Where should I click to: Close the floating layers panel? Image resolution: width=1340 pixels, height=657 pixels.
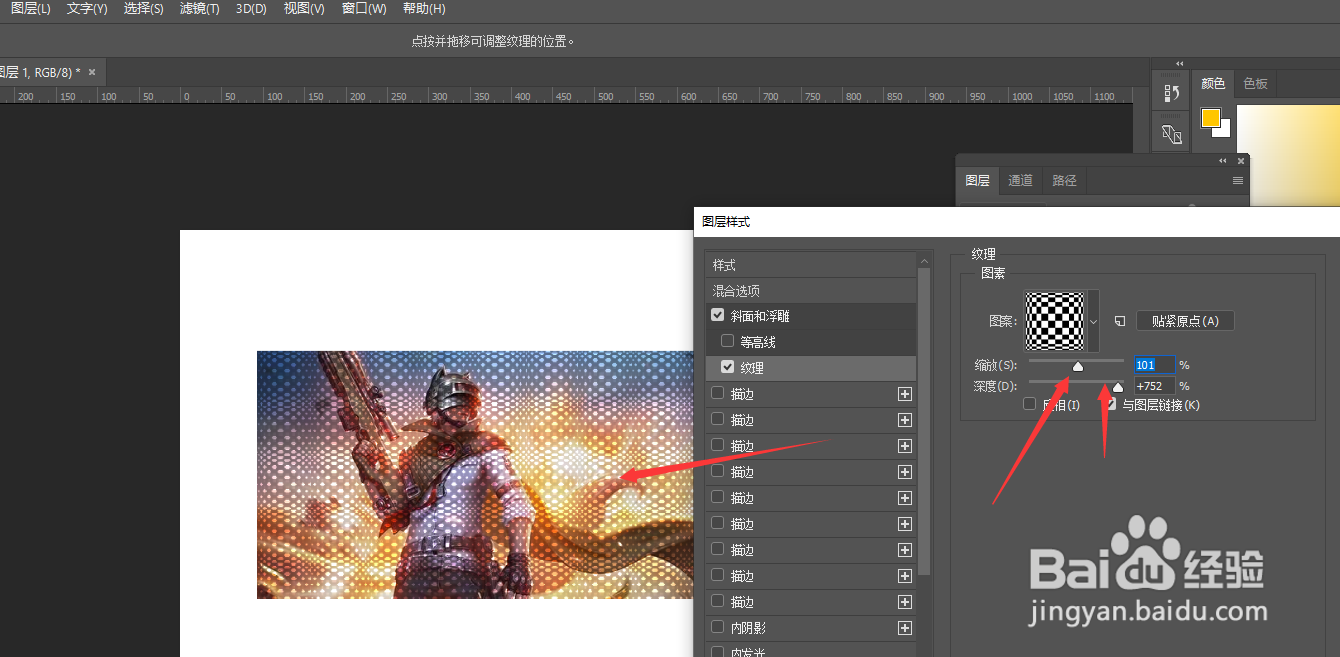click(1241, 161)
